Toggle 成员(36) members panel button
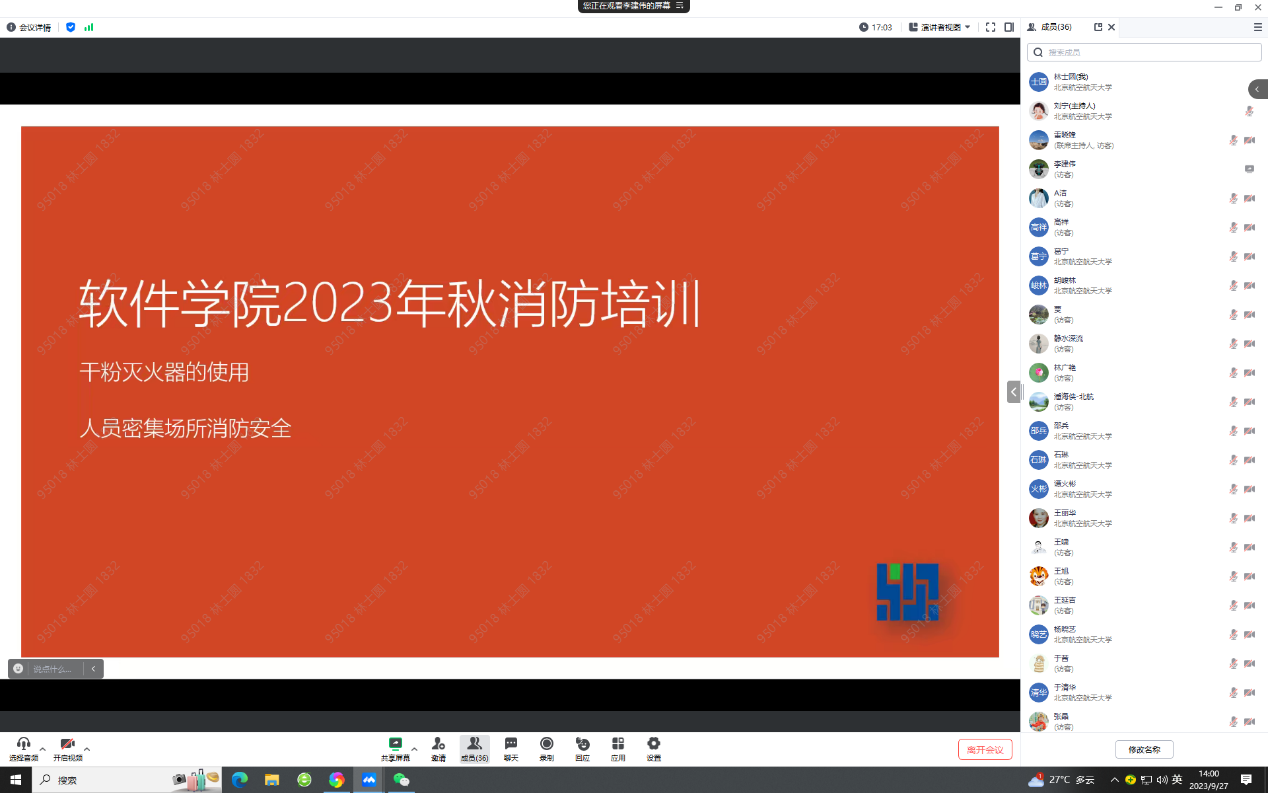The height and width of the screenshot is (793, 1268). tap(474, 749)
